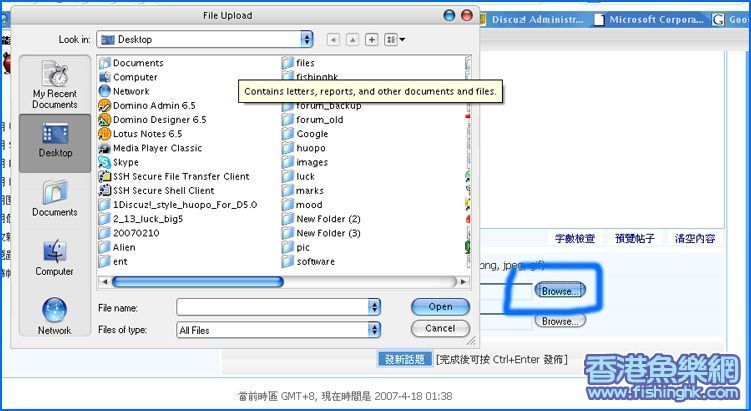Expand the File name dropdown arrows
The image size is (751, 411).
[x=374, y=307]
